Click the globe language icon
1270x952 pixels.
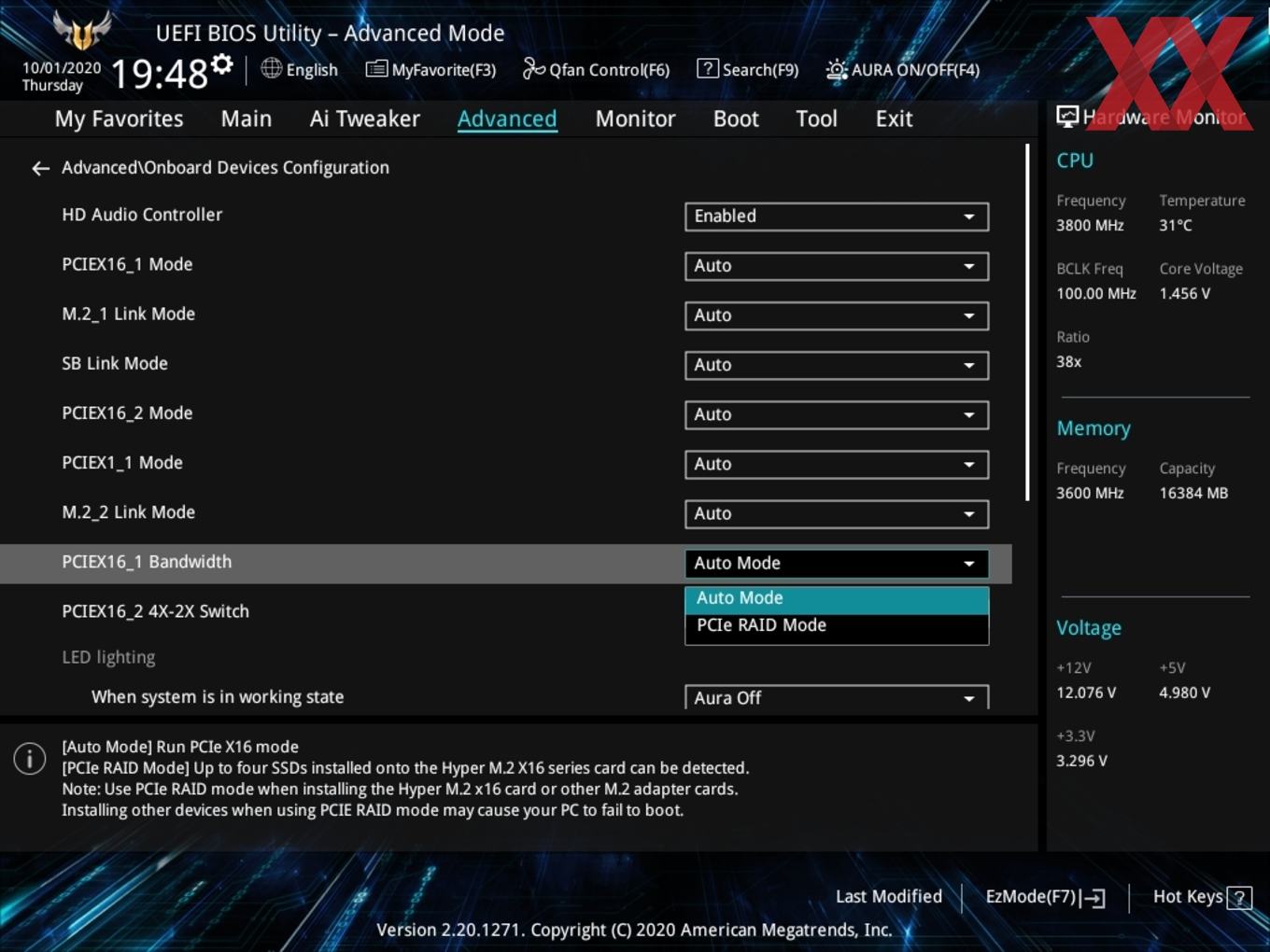(x=271, y=68)
